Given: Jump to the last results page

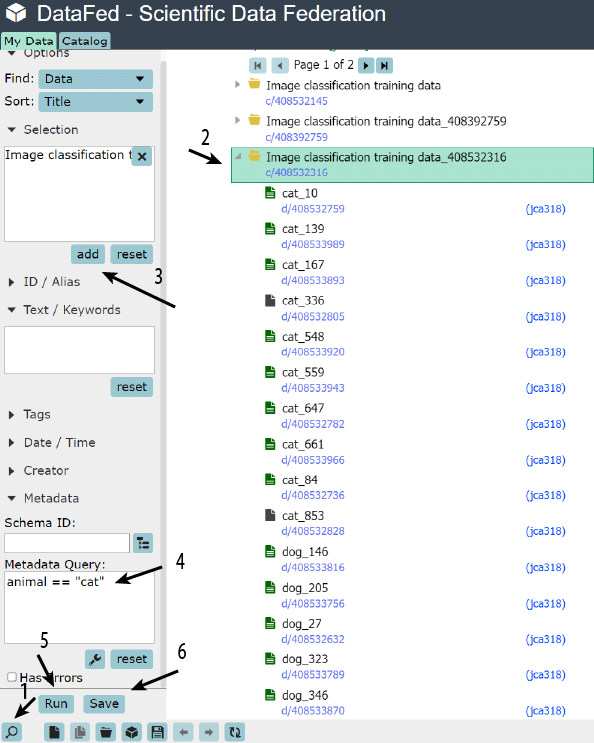Looking at the screenshot, I should click(x=385, y=65).
